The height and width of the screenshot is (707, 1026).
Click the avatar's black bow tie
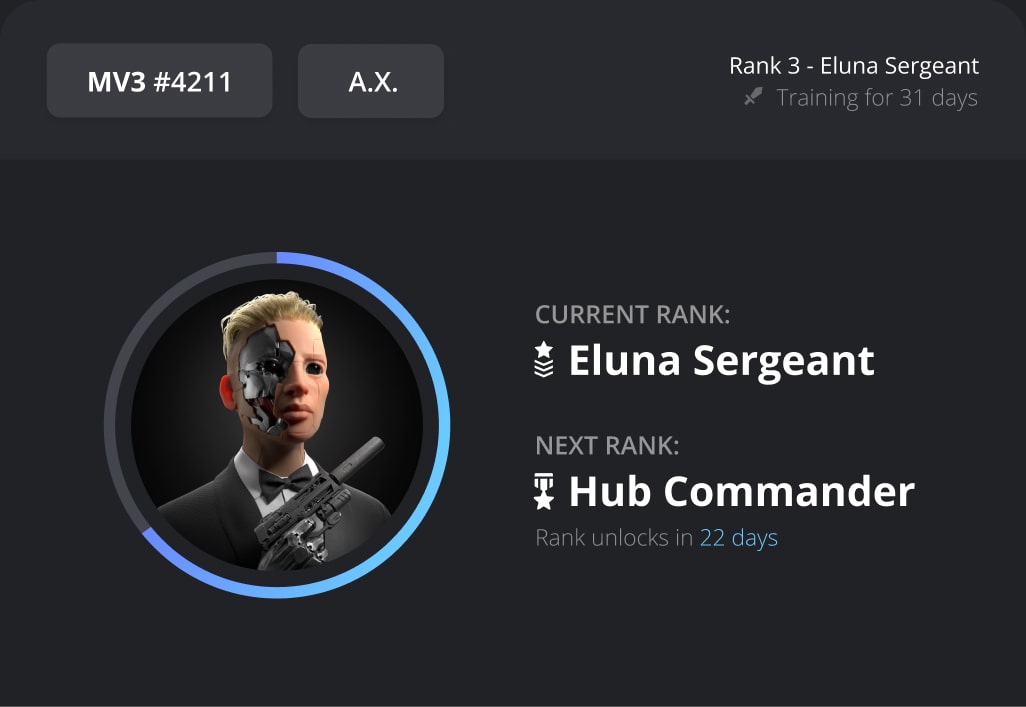(285, 484)
